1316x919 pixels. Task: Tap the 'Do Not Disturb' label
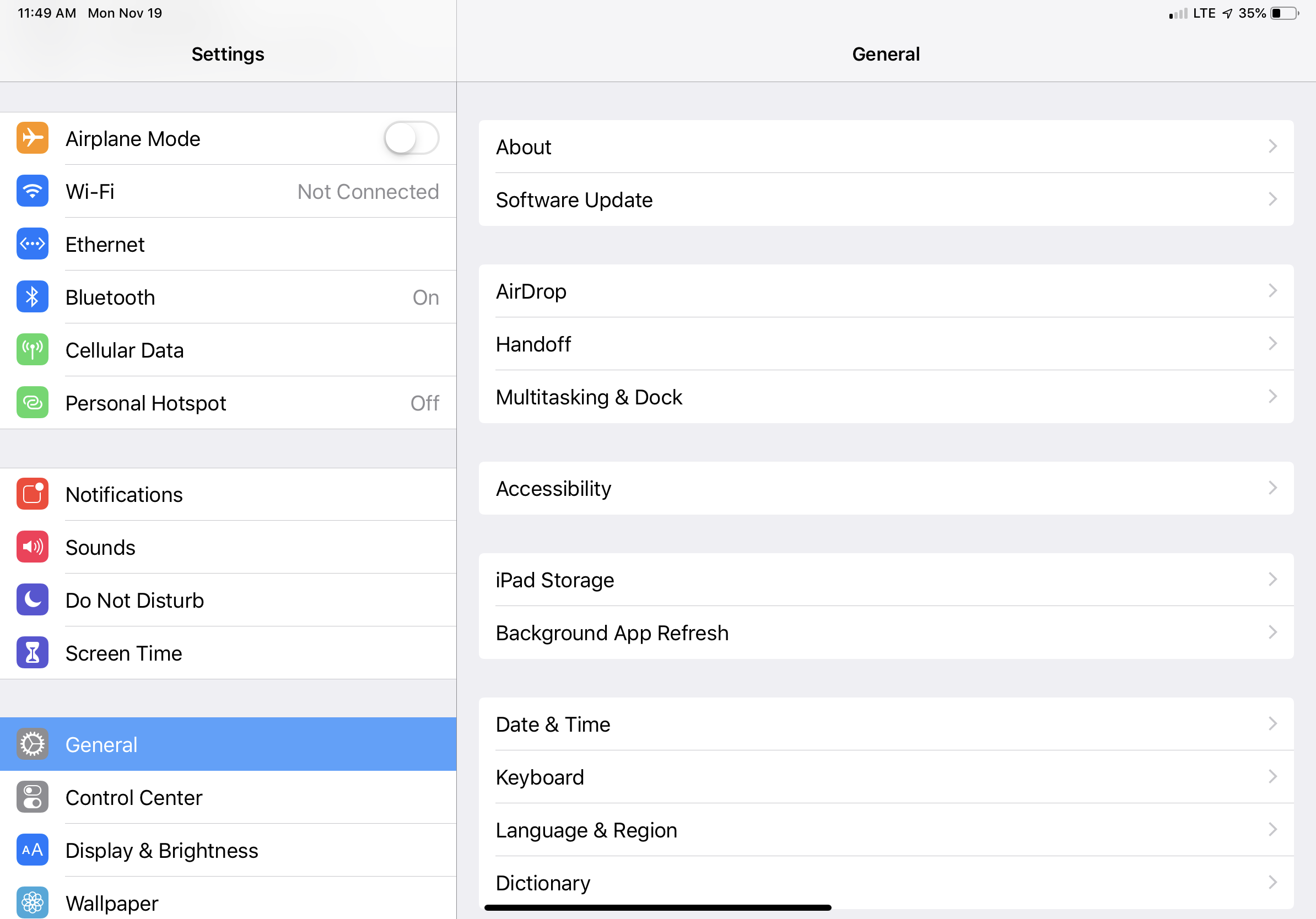(134, 601)
